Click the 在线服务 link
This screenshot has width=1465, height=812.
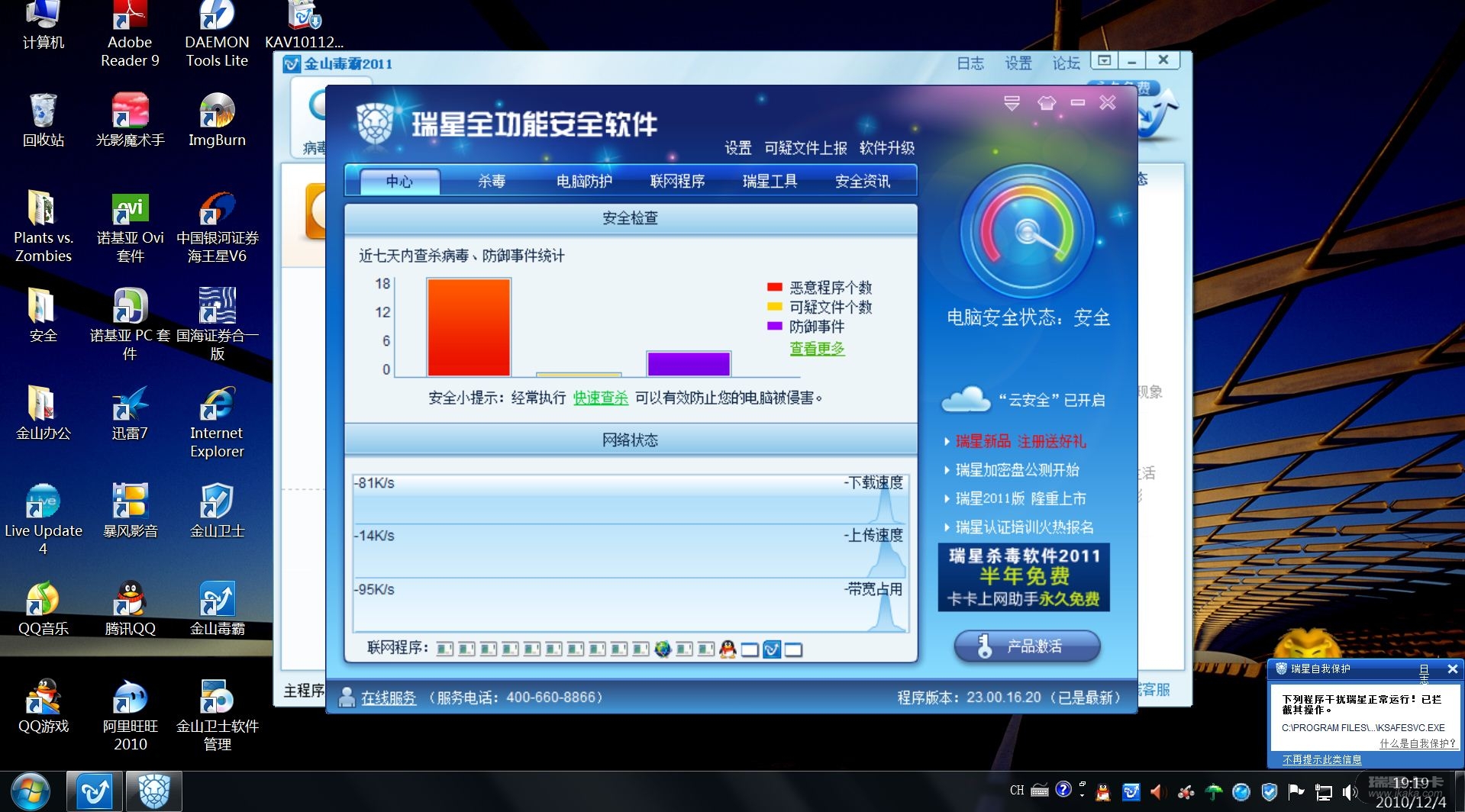point(389,698)
